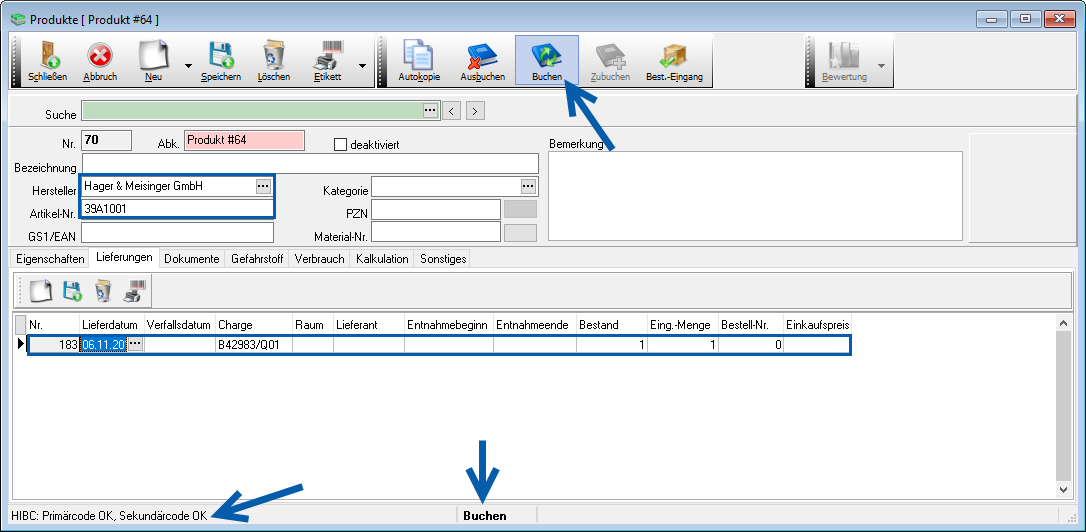Open the Dokumente tab
Image resolution: width=1086 pixels, height=532 pixels.
[x=192, y=258]
